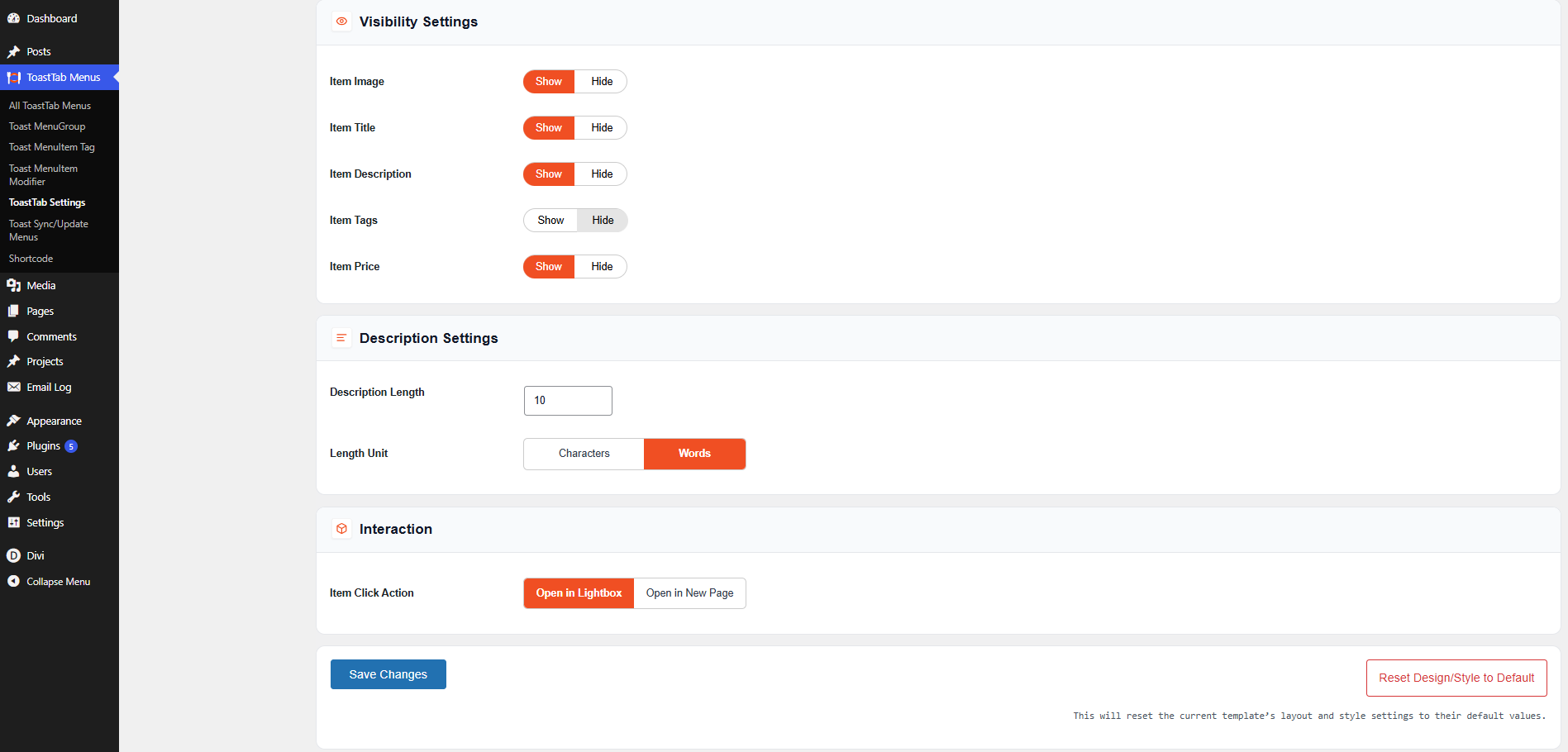Click the Description Settings heading
Screen dimensions: 1568x752
point(428,338)
